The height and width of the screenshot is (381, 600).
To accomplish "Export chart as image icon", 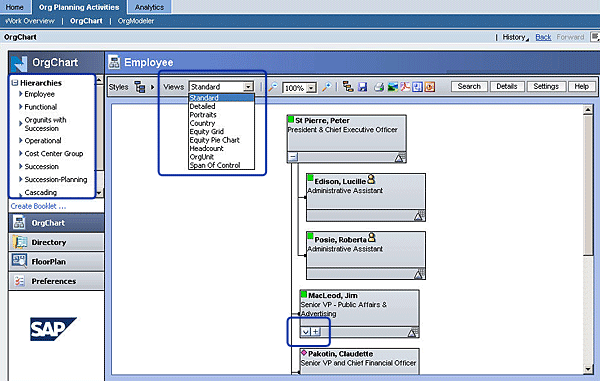I will click(393, 87).
